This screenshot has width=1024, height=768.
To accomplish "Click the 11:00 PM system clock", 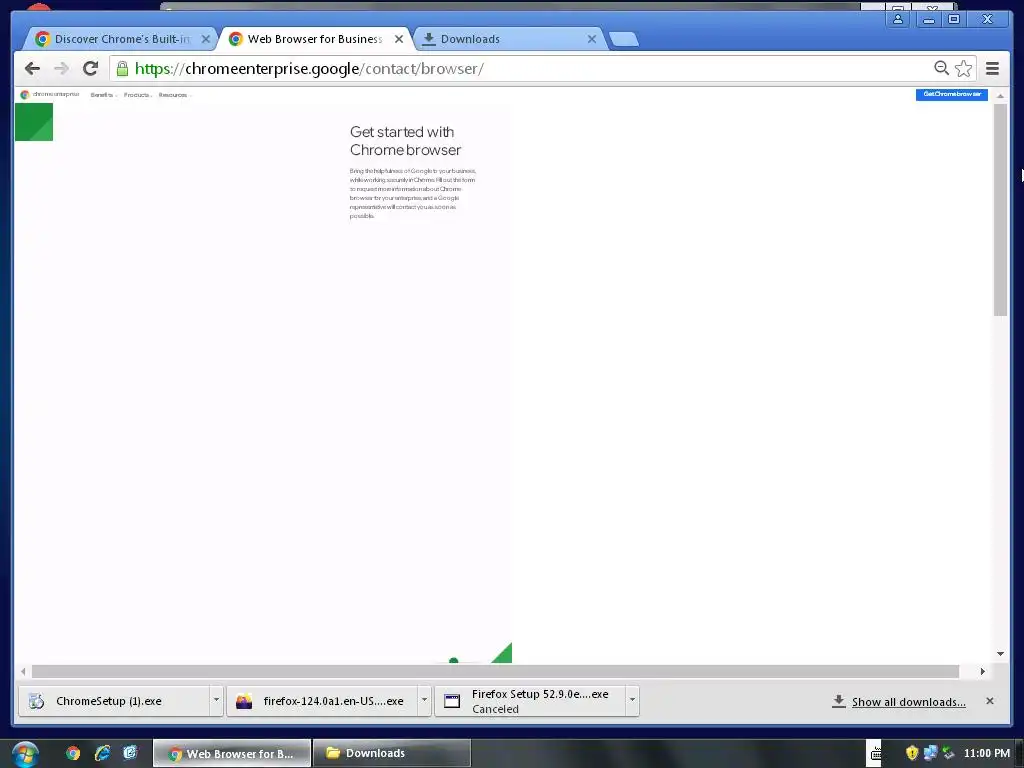I will pos(986,753).
